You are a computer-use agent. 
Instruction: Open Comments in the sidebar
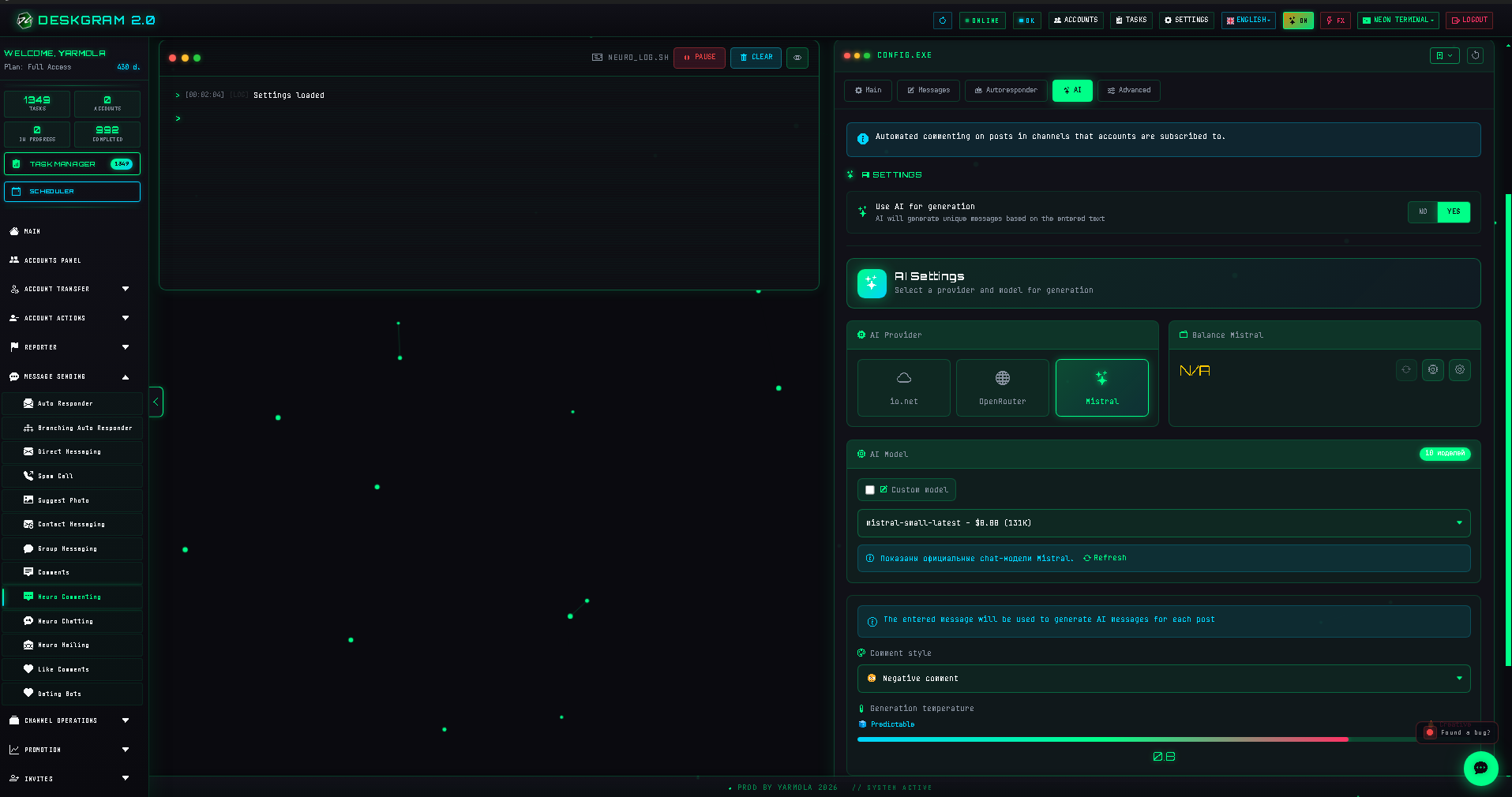(72, 573)
